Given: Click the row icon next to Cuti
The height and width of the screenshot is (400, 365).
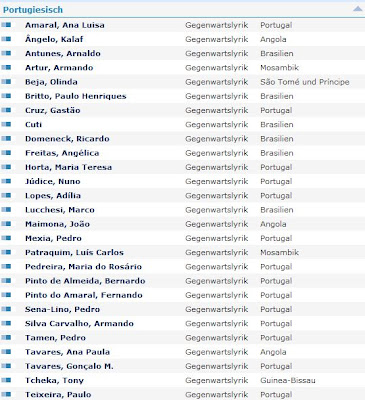Looking at the screenshot, I should coord(6,124).
